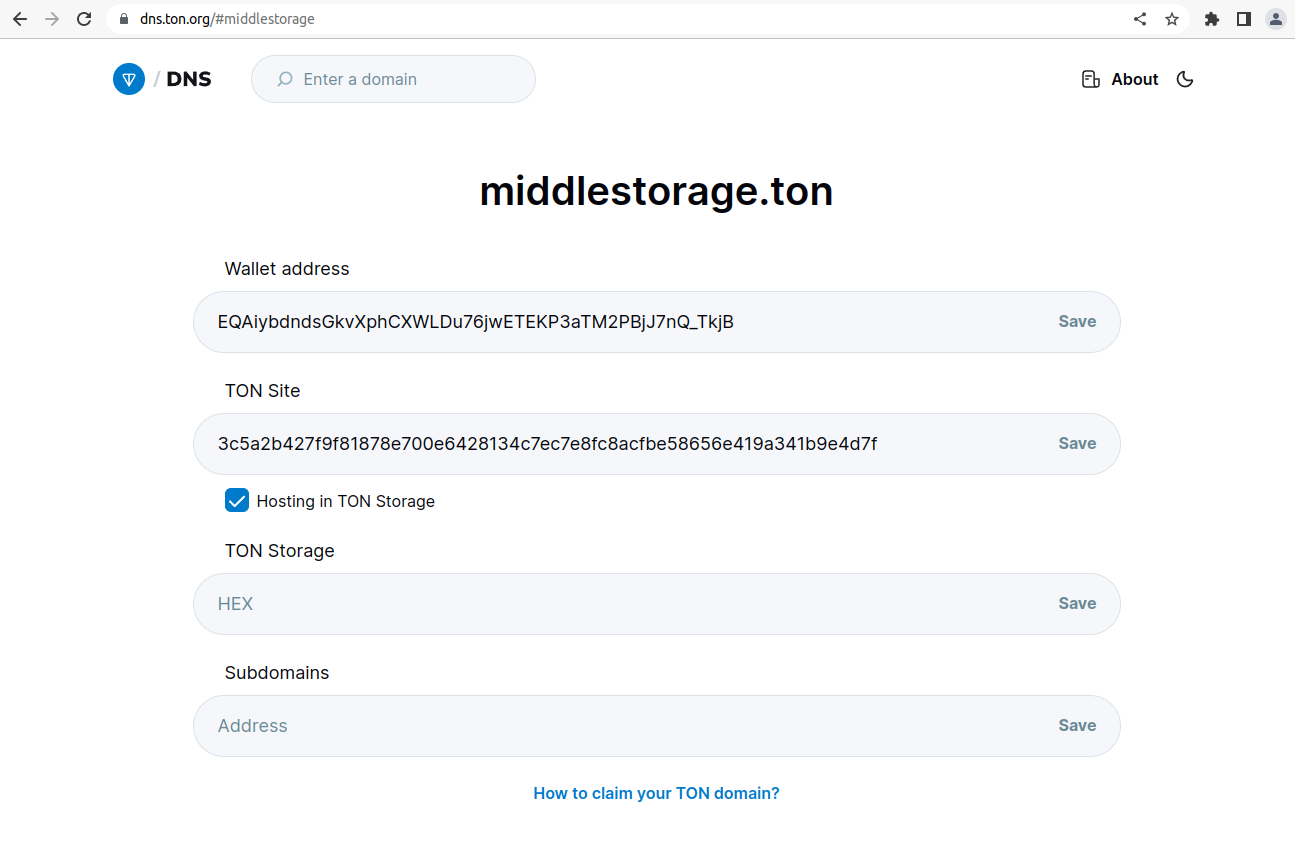Click the TON Storage HEX input field
This screenshot has height=842, width=1295.
[620, 604]
